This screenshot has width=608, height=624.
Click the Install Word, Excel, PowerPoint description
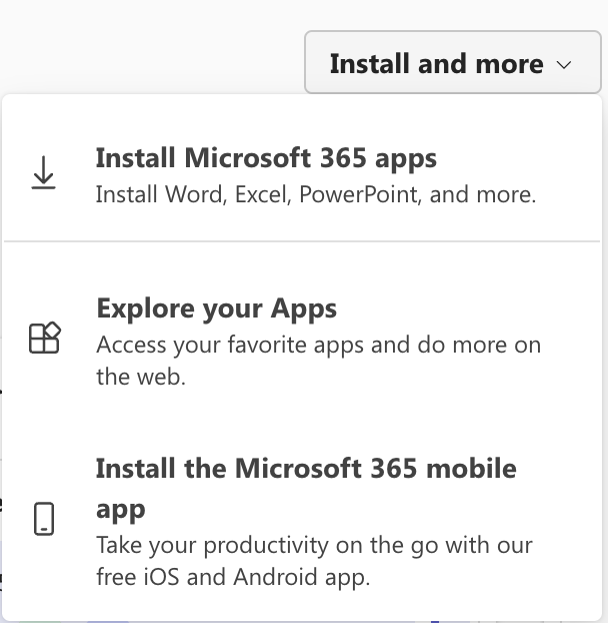coord(316,195)
